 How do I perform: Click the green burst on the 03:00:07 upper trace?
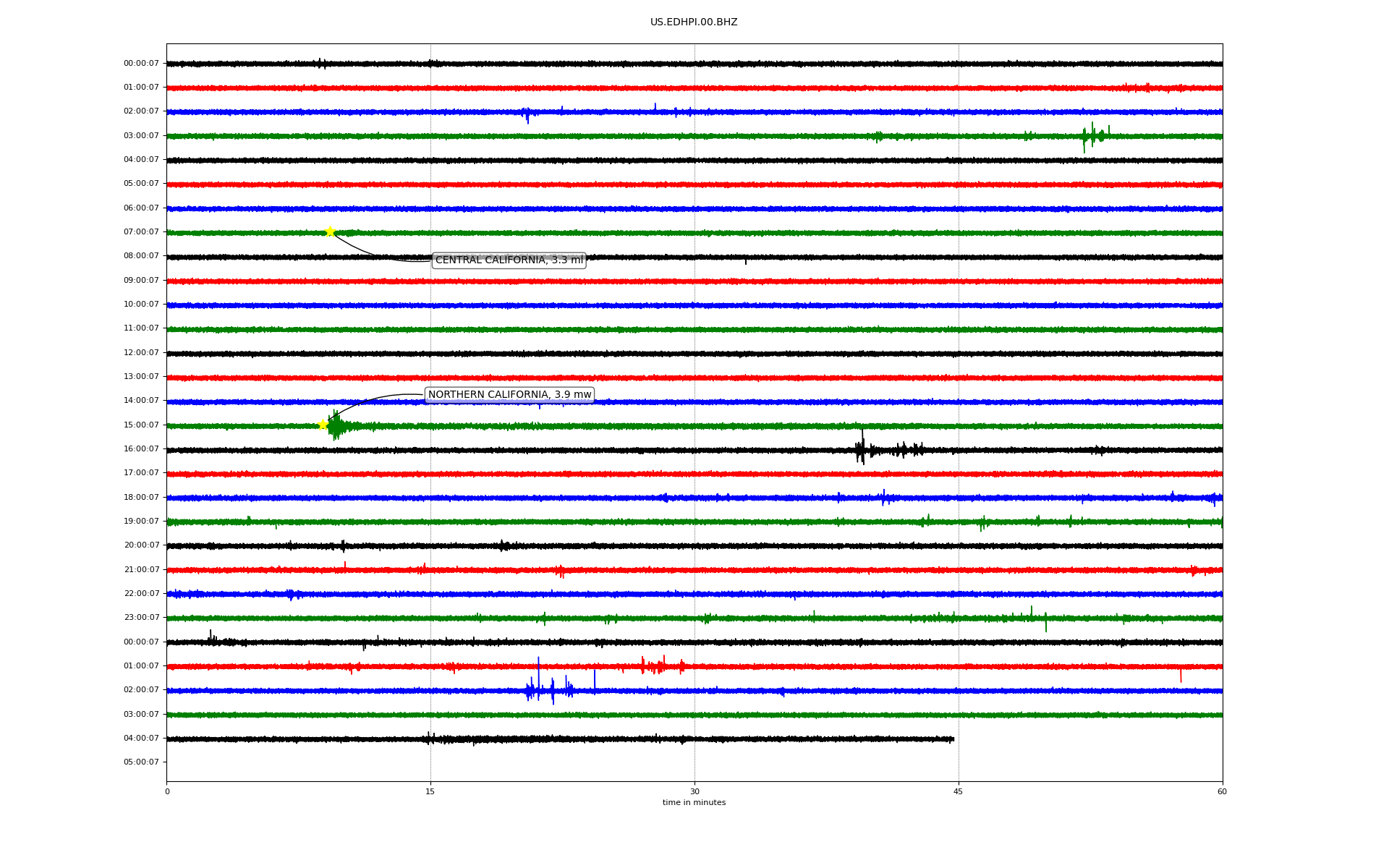[1094, 135]
